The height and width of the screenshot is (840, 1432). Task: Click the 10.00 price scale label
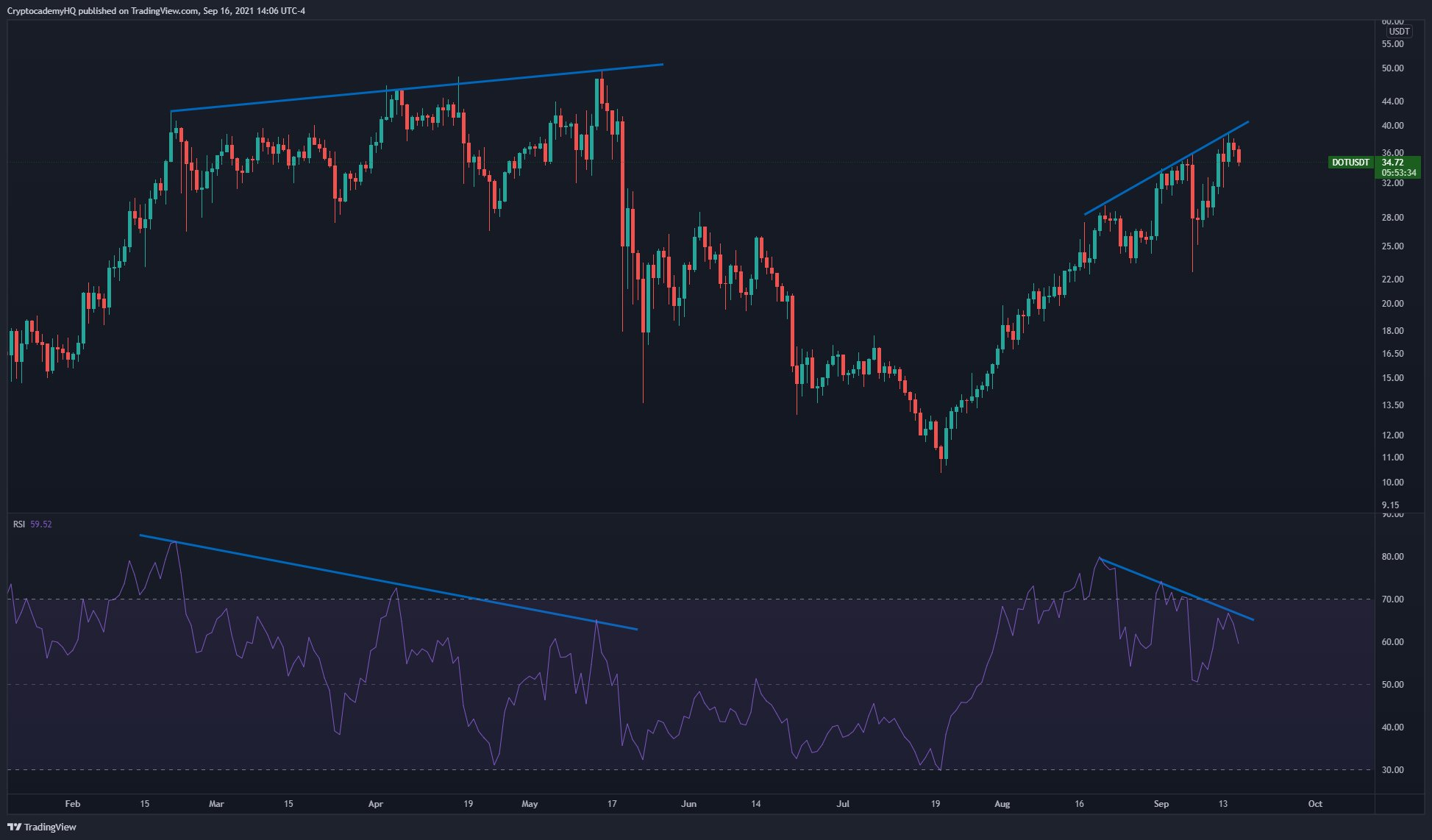point(1392,483)
